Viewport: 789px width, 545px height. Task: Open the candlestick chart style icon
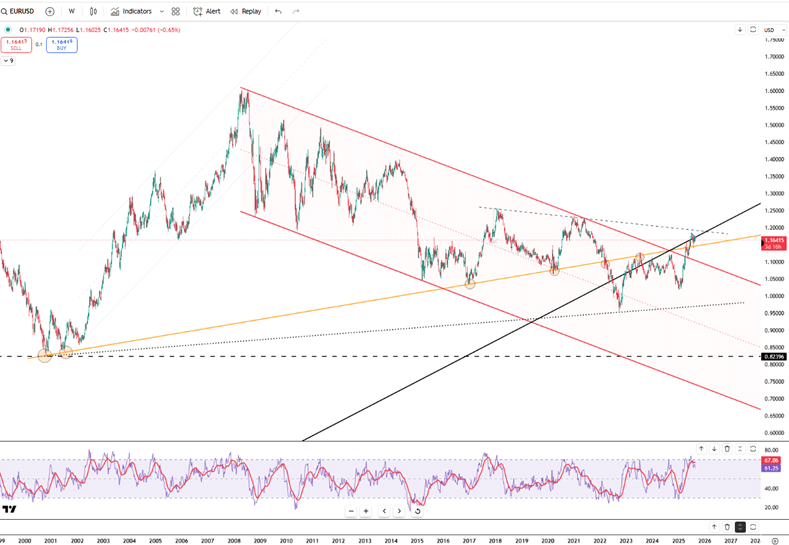point(94,11)
